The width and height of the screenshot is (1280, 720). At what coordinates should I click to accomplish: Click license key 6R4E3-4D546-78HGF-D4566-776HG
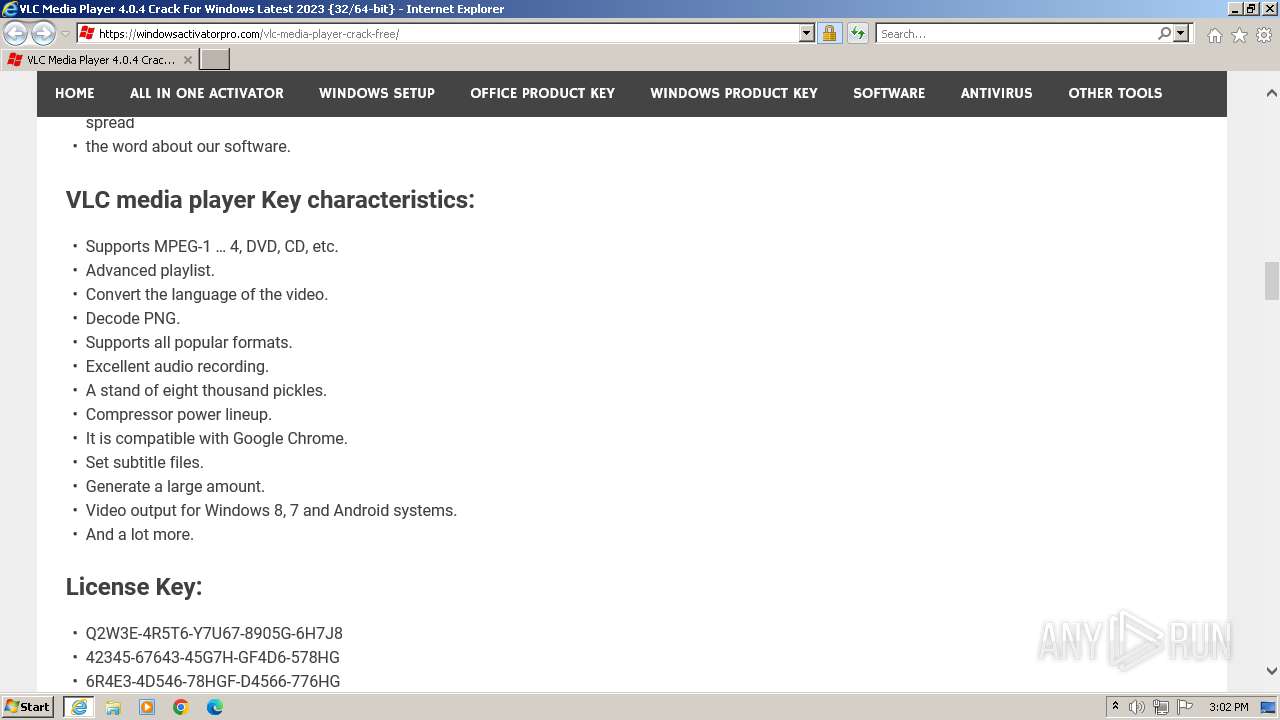pyautogui.click(x=213, y=682)
